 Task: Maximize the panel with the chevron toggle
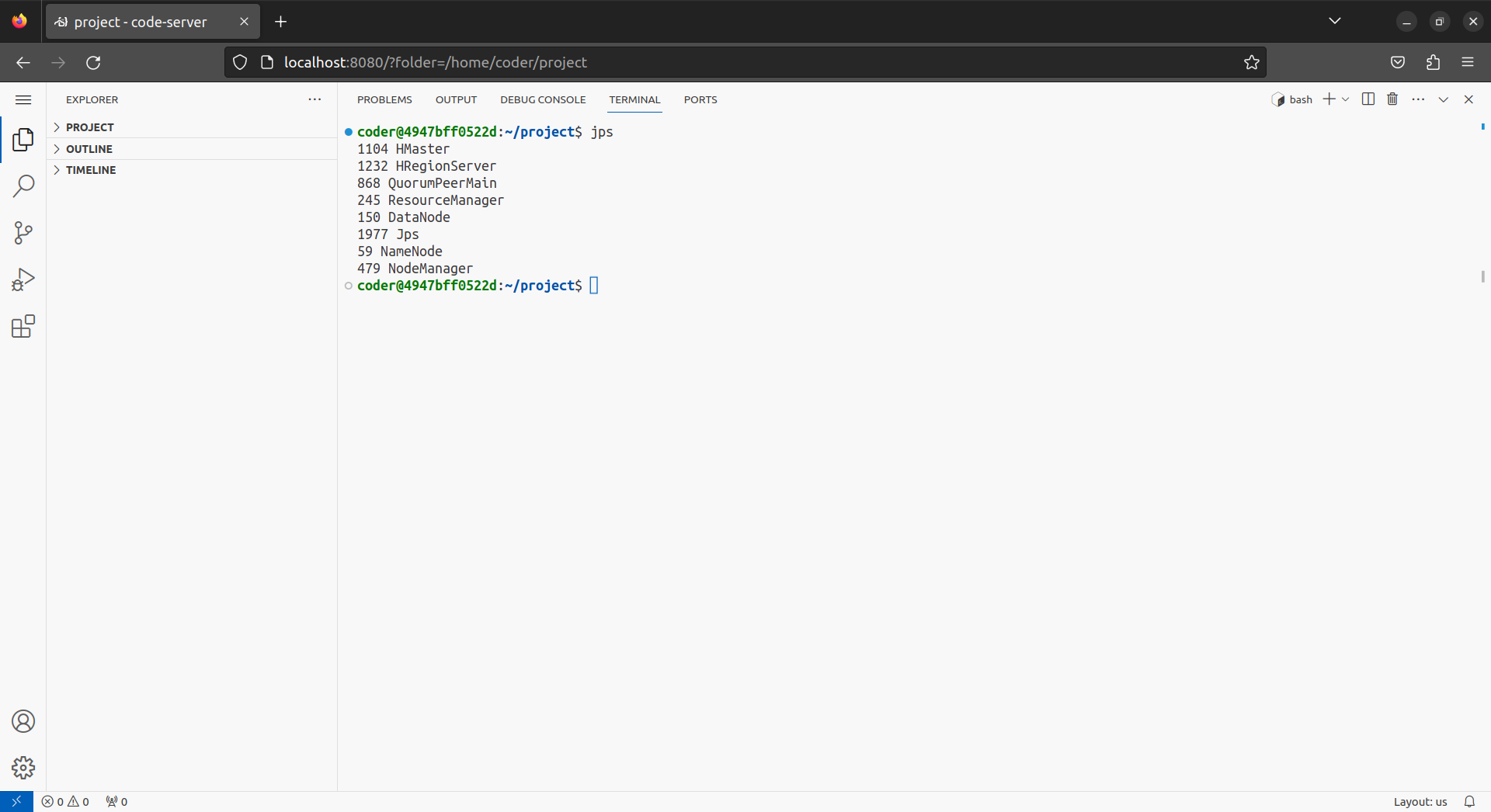pos(1444,99)
